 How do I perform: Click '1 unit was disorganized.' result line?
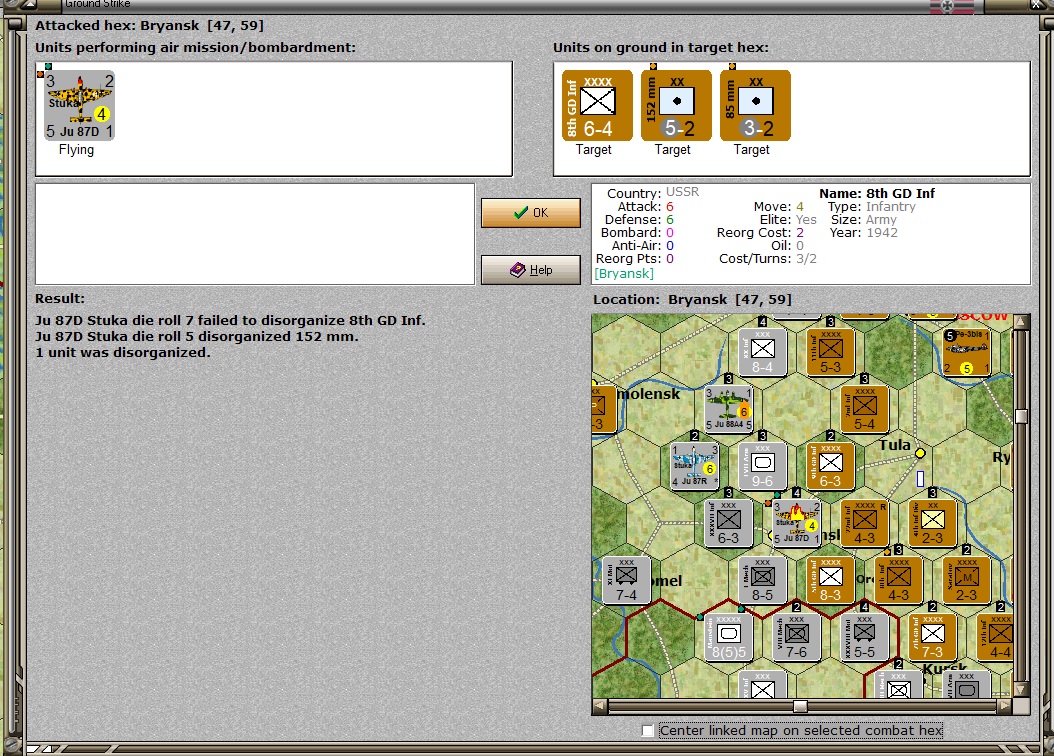click(x=122, y=353)
